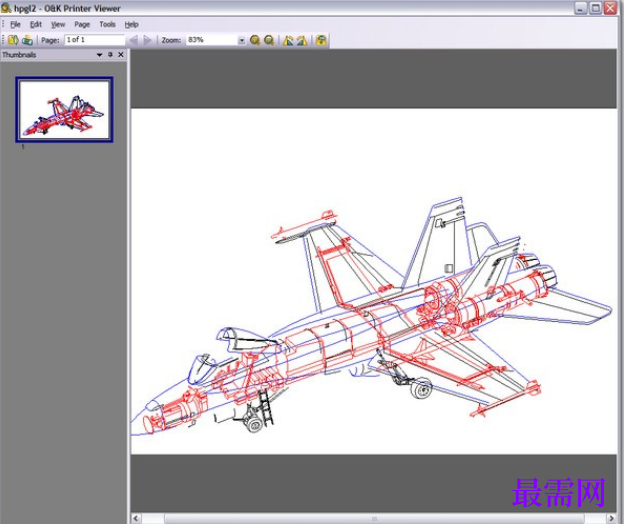Open the View menu
Viewport: 624px width, 524px height.
coord(58,25)
